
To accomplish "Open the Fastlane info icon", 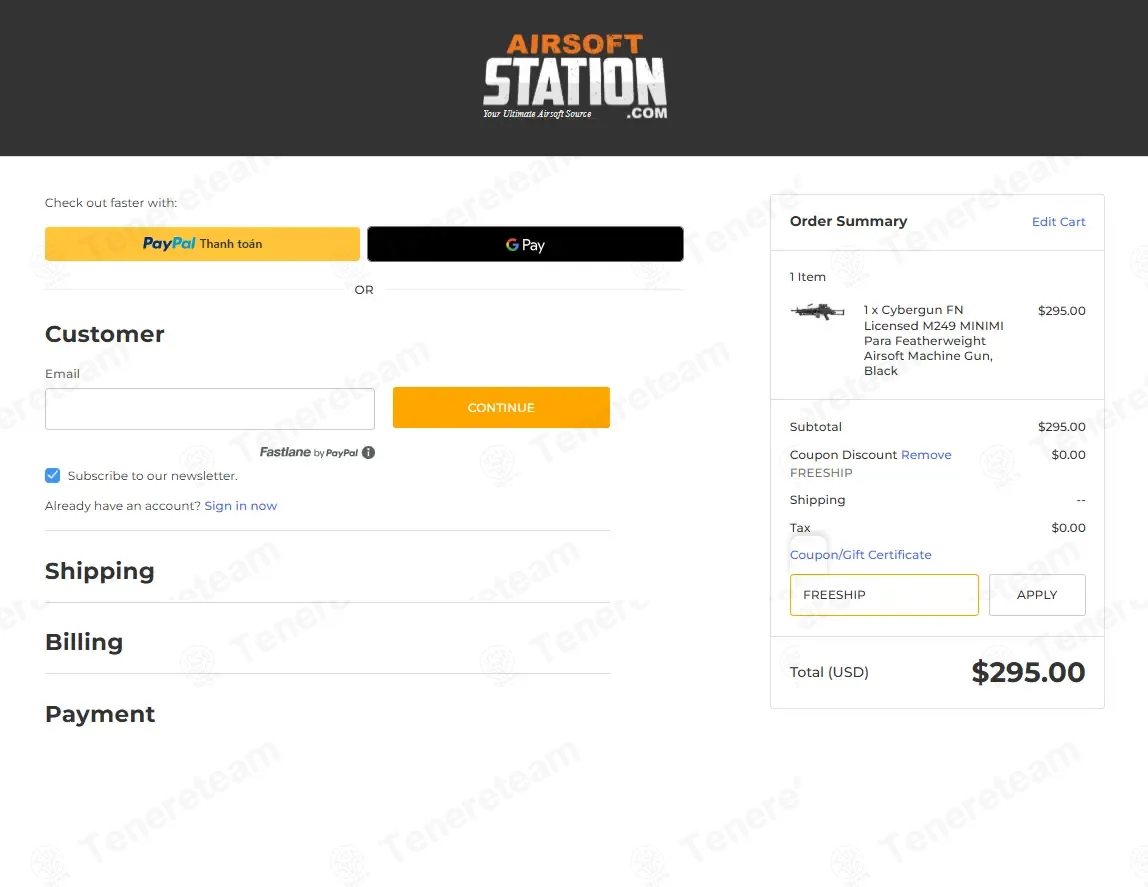I will point(368,453).
